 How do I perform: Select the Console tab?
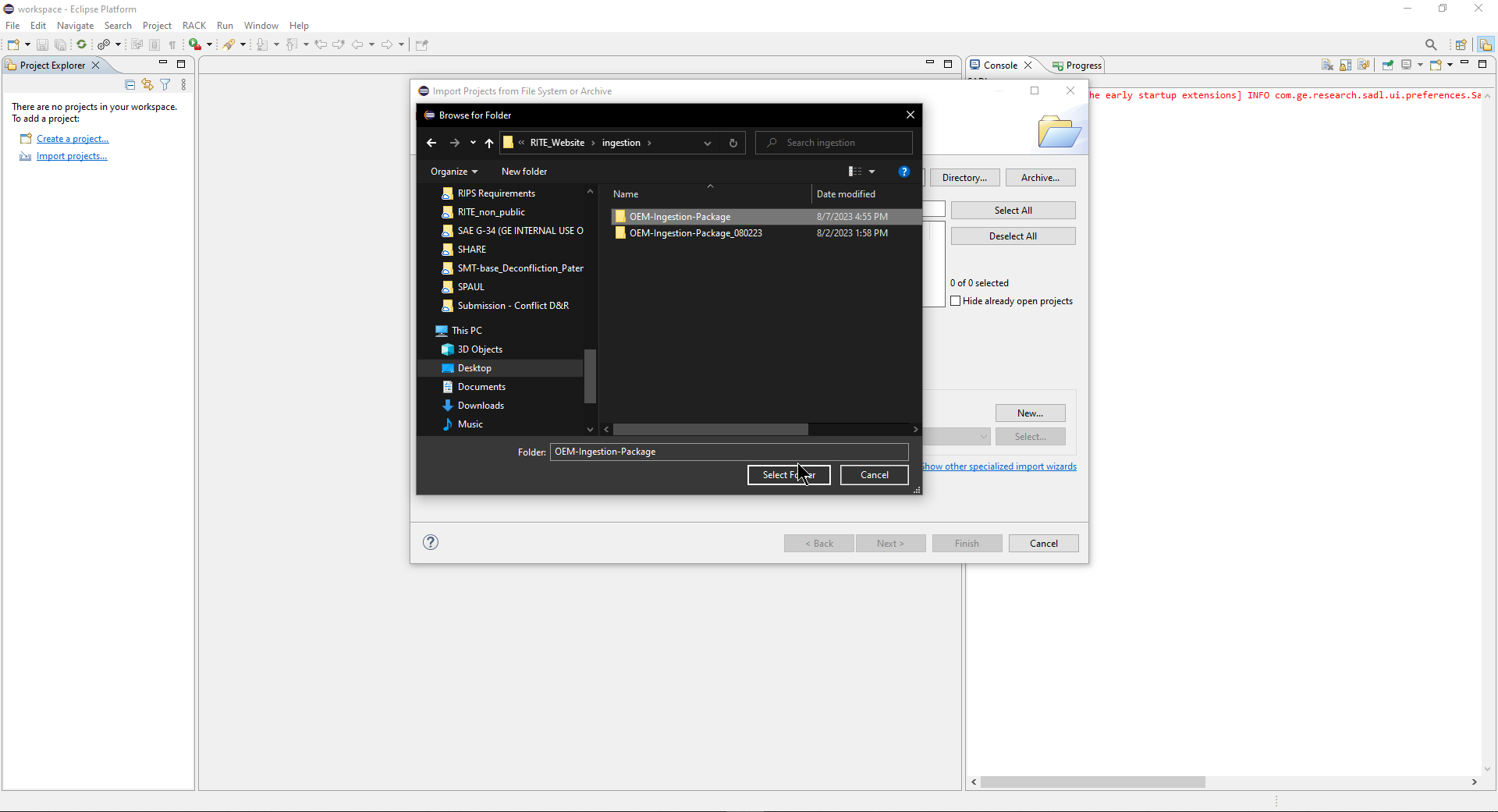click(x=1000, y=66)
